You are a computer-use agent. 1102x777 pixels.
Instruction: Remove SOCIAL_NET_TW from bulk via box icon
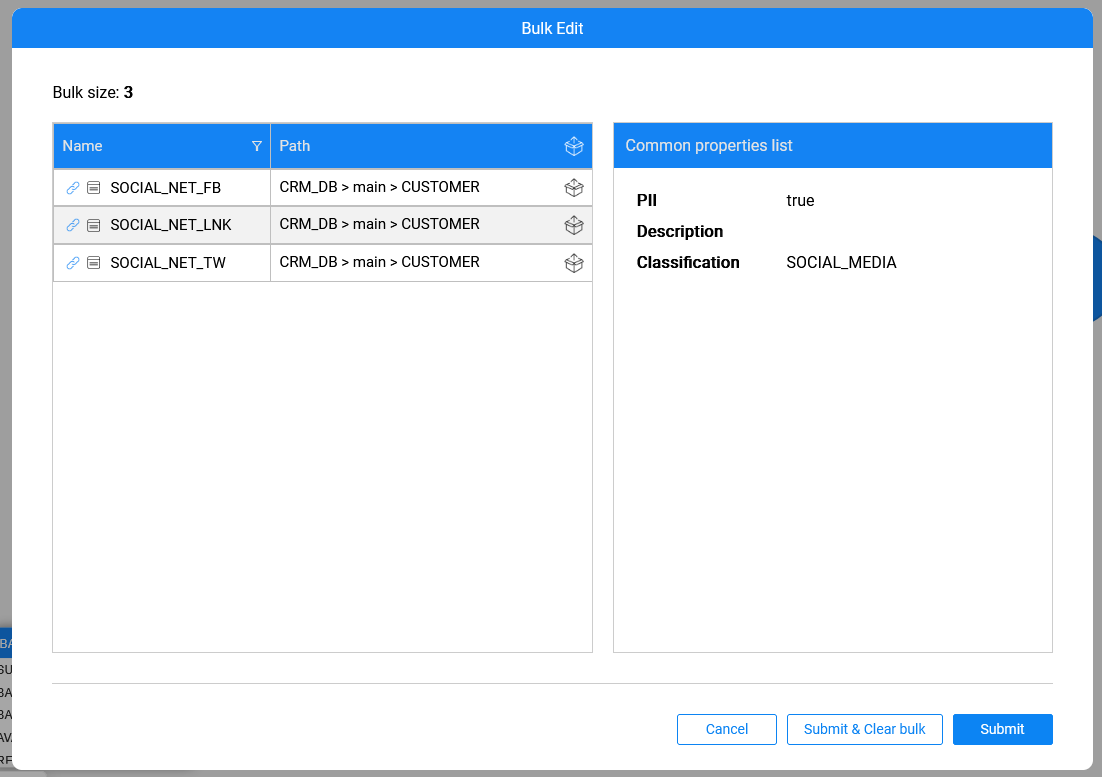573,263
